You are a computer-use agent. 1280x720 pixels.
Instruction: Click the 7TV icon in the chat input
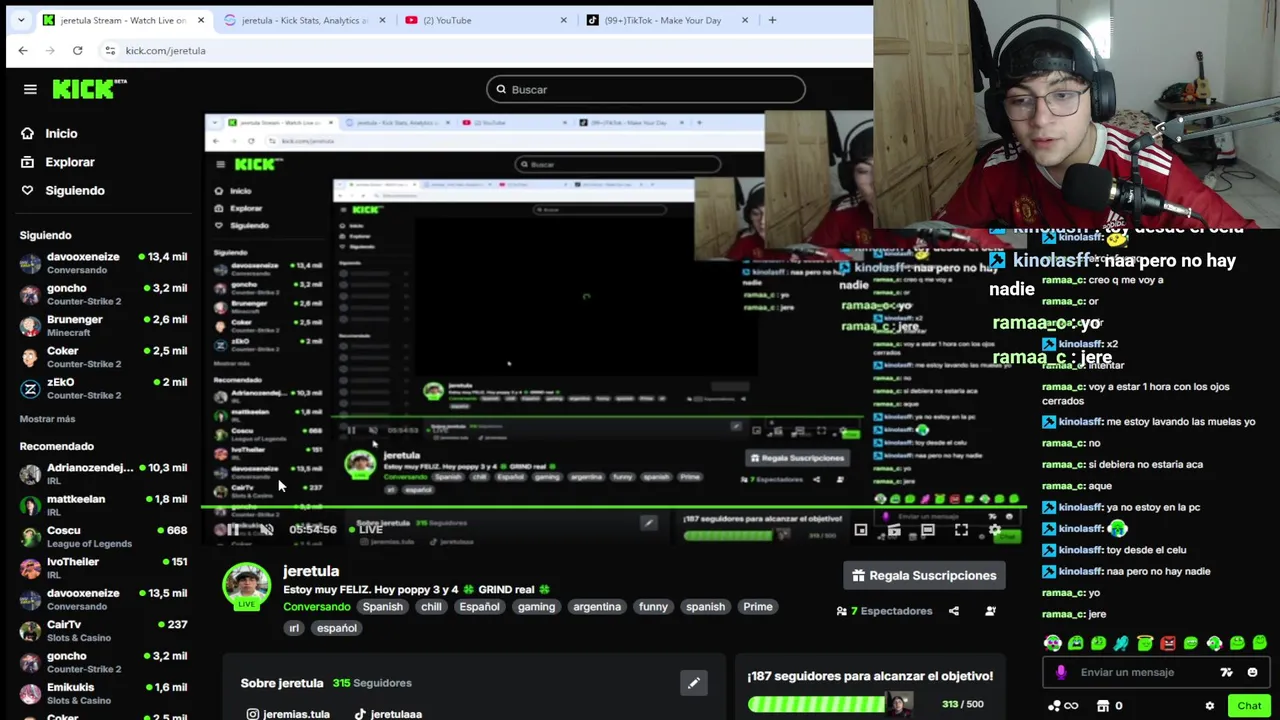pos(1226,672)
